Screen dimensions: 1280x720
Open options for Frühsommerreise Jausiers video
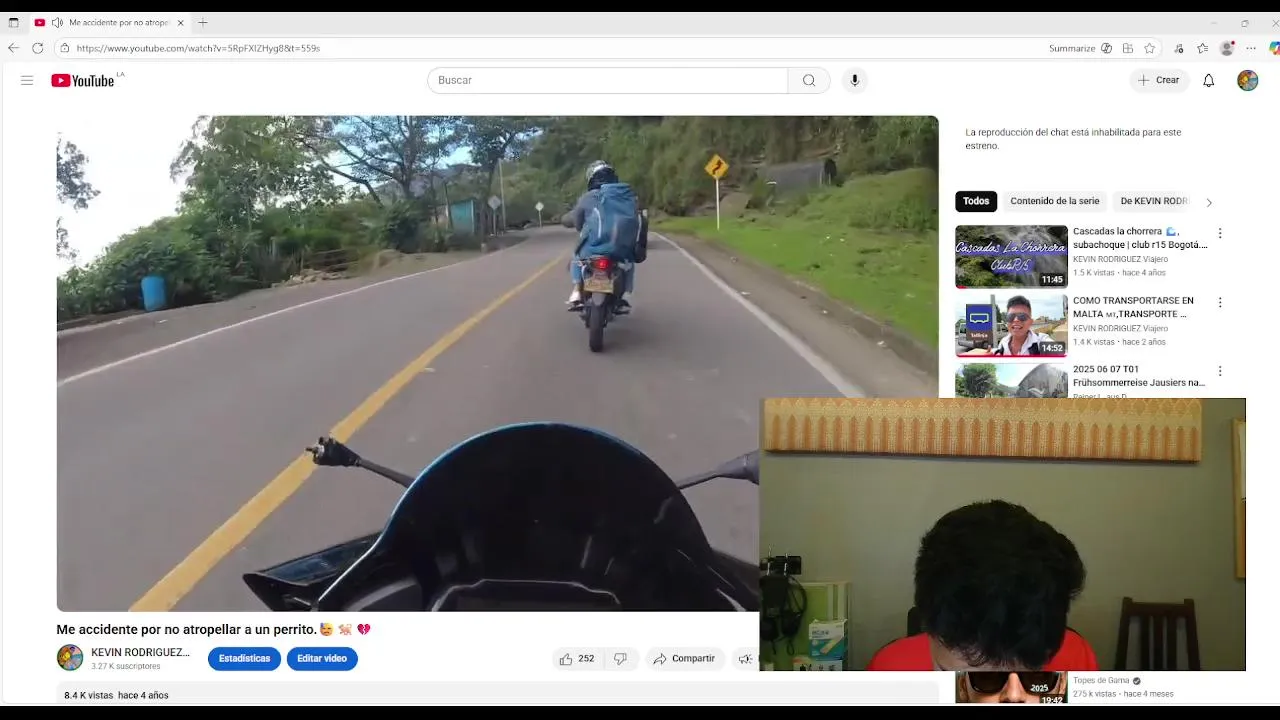tap(1219, 371)
